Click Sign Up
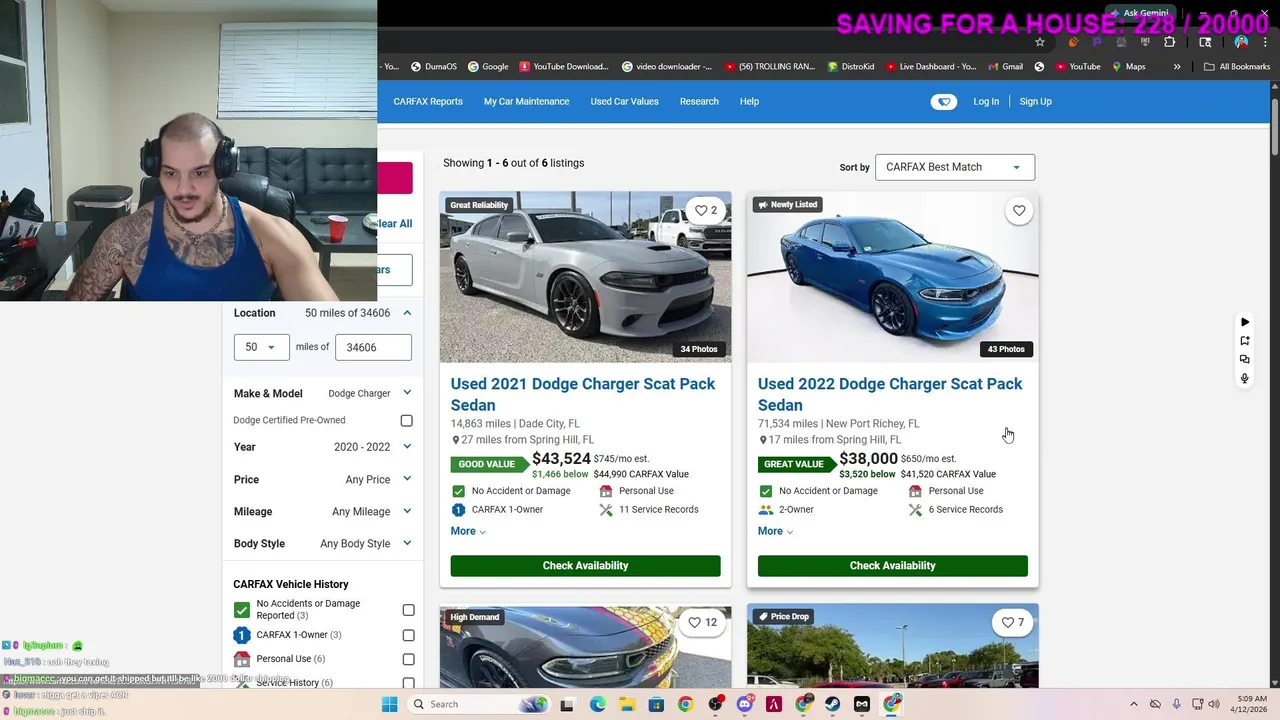The width and height of the screenshot is (1280, 720). 1035,101
